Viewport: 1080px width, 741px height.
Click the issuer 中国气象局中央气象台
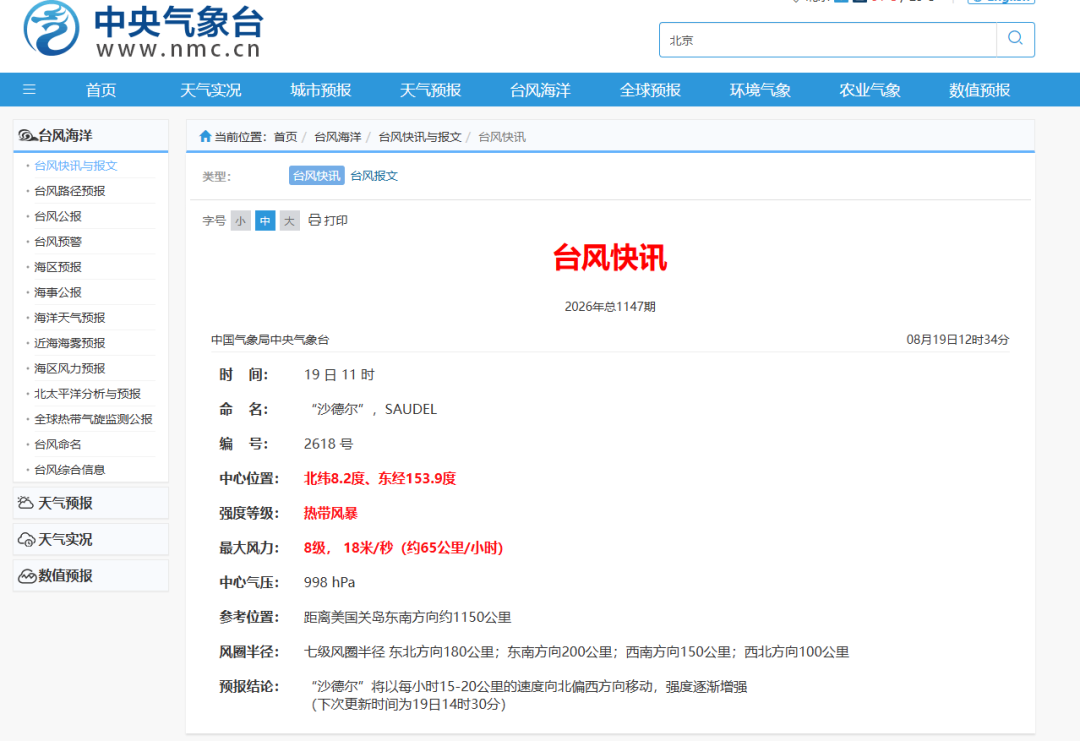(270, 340)
